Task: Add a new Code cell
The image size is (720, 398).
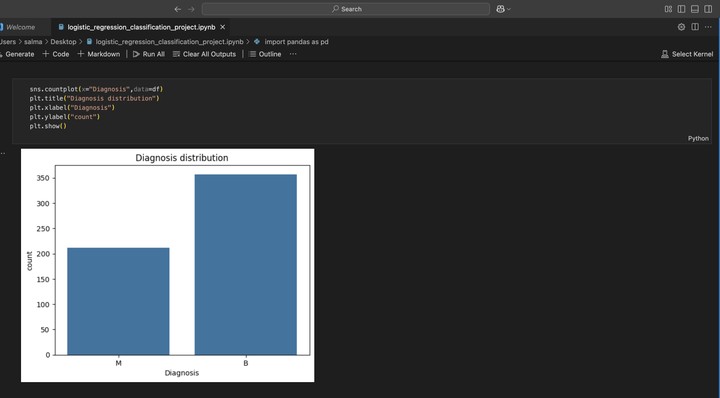Action: pos(56,54)
